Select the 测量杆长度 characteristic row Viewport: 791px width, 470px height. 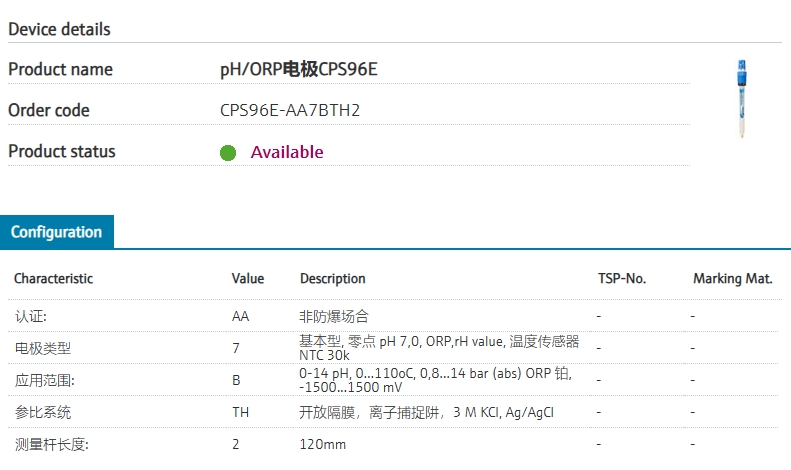395,444
